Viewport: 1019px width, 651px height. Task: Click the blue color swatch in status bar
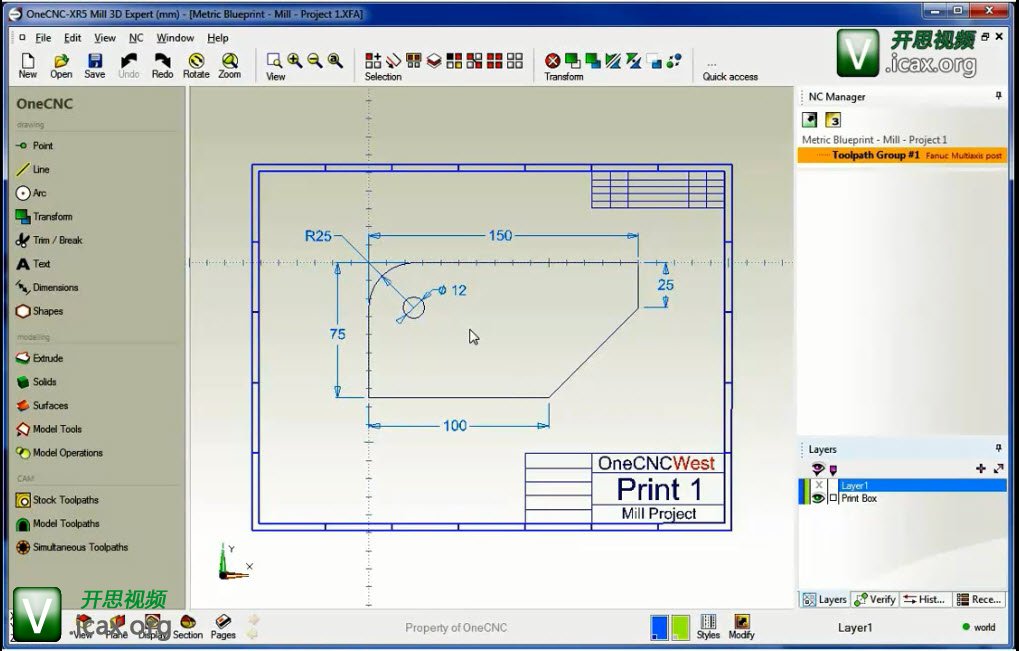coord(659,628)
